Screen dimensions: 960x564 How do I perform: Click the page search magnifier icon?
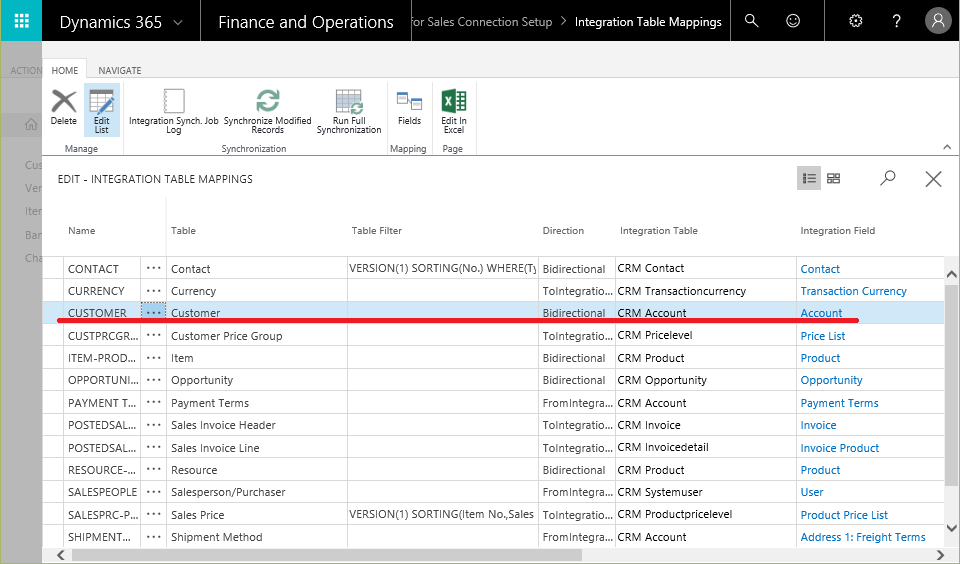tap(888, 178)
